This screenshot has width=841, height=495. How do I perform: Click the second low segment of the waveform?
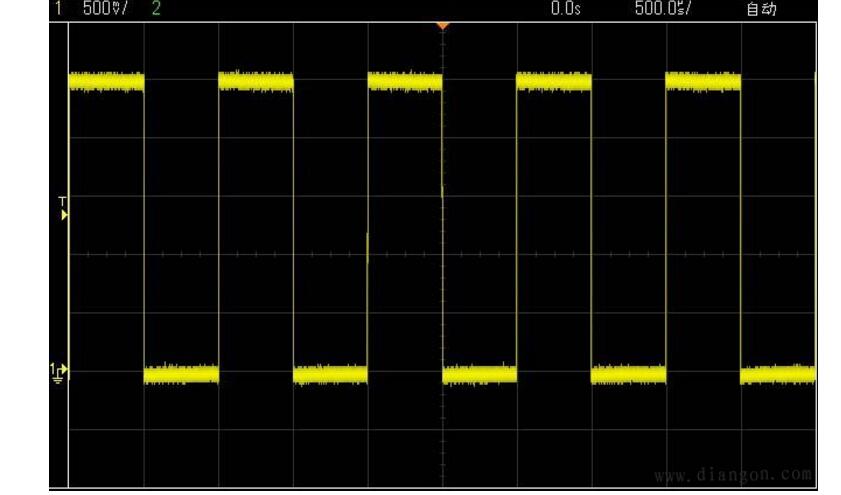click(330, 375)
